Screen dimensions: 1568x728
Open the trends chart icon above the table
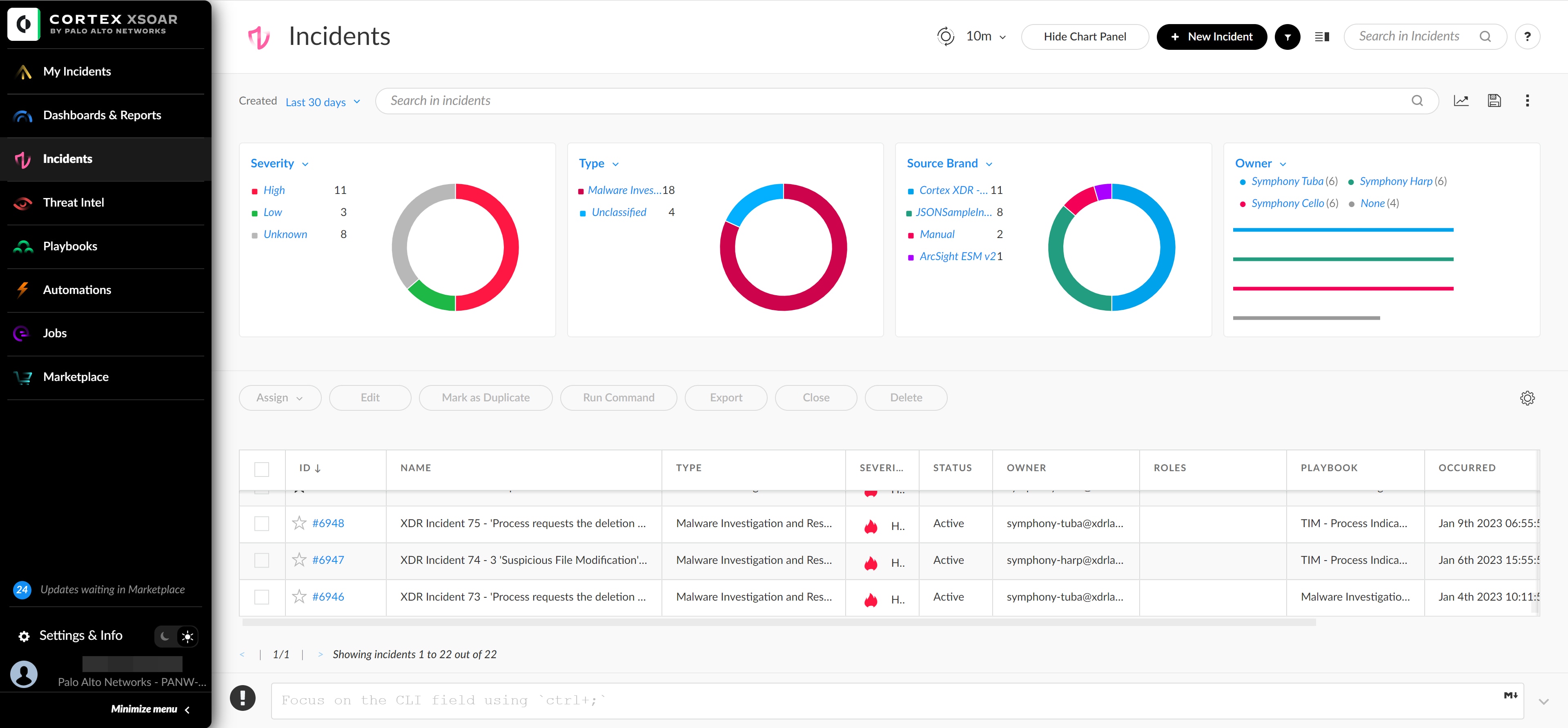click(1461, 100)
